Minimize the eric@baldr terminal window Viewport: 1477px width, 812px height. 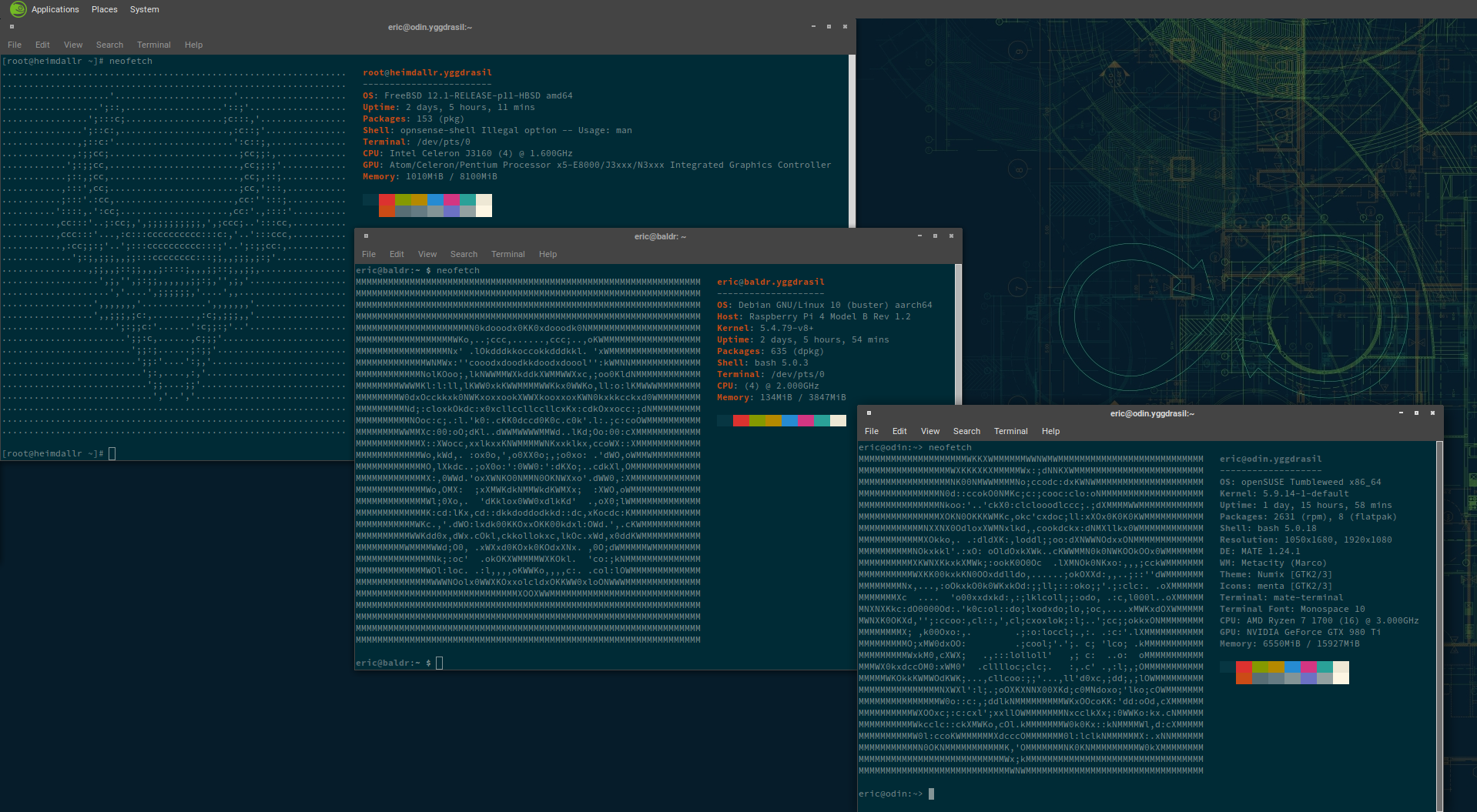(919, 236)
